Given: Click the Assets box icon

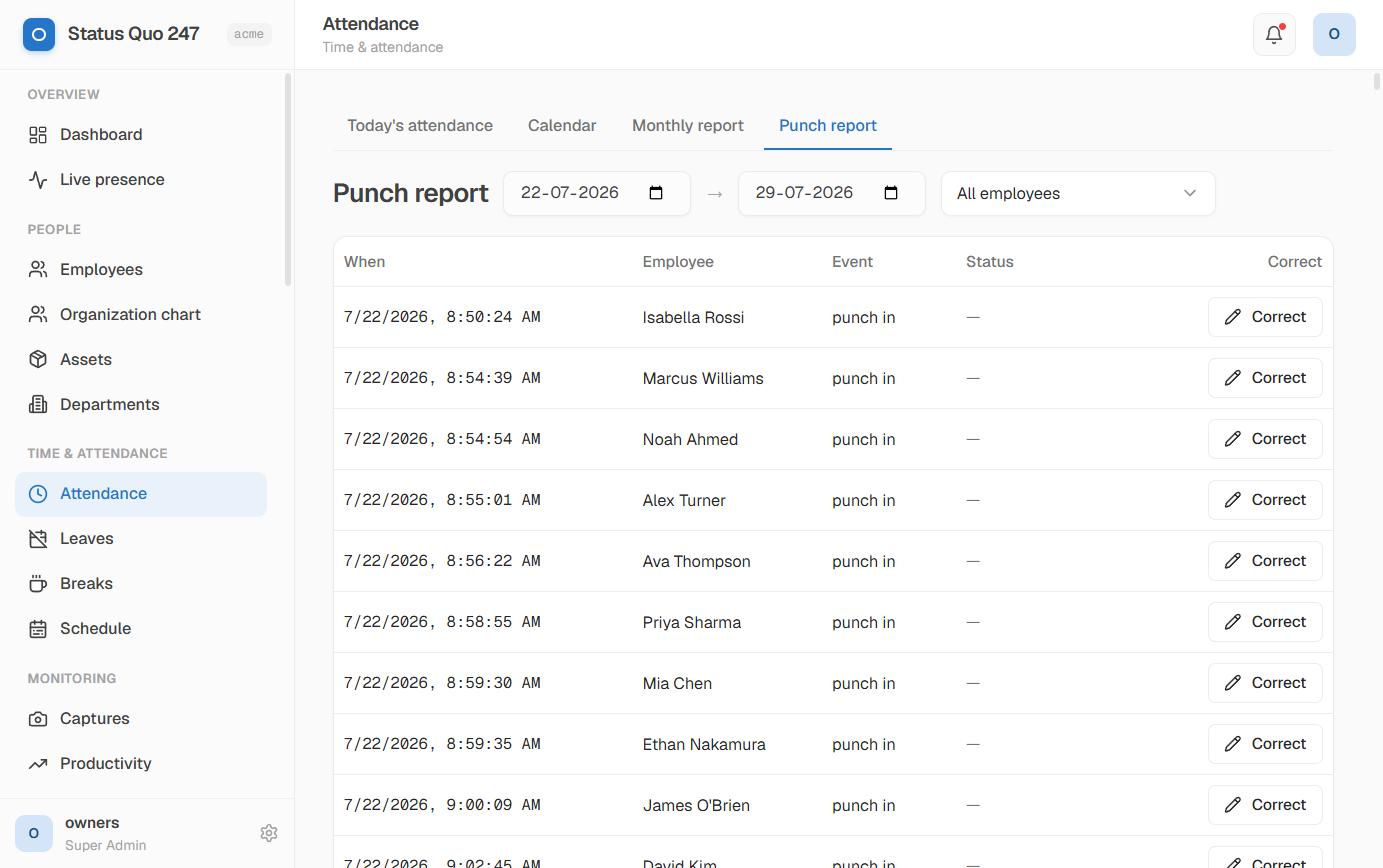Looking at the screenshot, I should (x=38, y=359).
